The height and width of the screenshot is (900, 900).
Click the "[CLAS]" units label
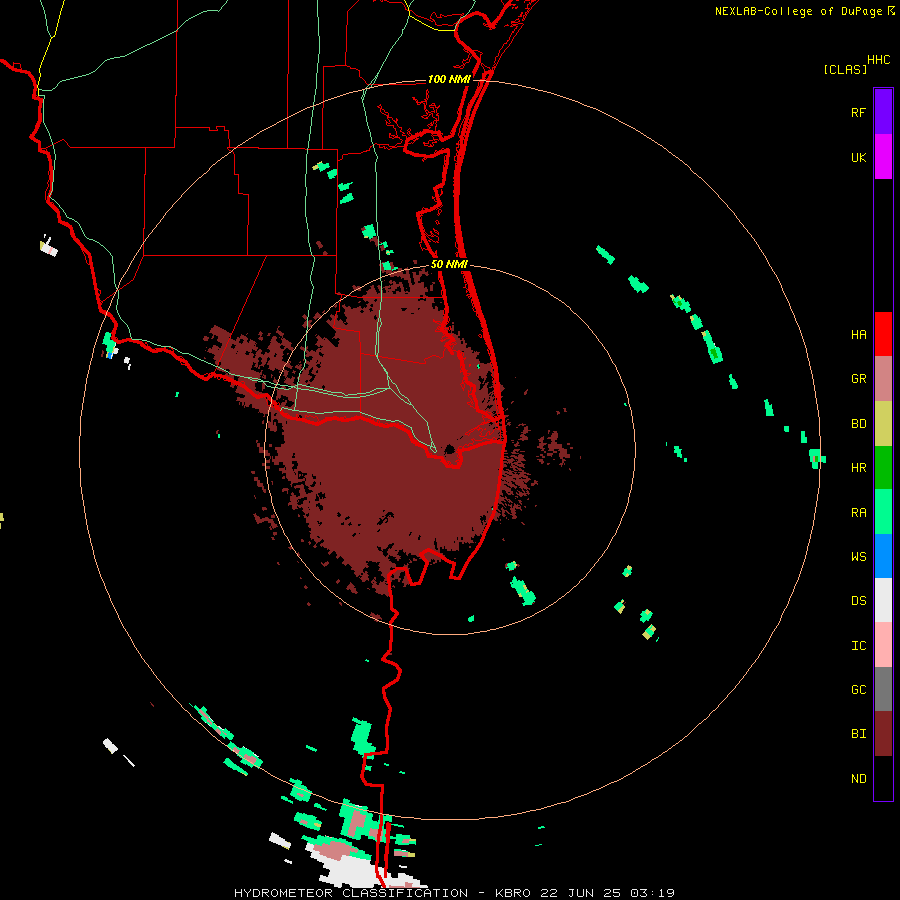coord(845,70)
